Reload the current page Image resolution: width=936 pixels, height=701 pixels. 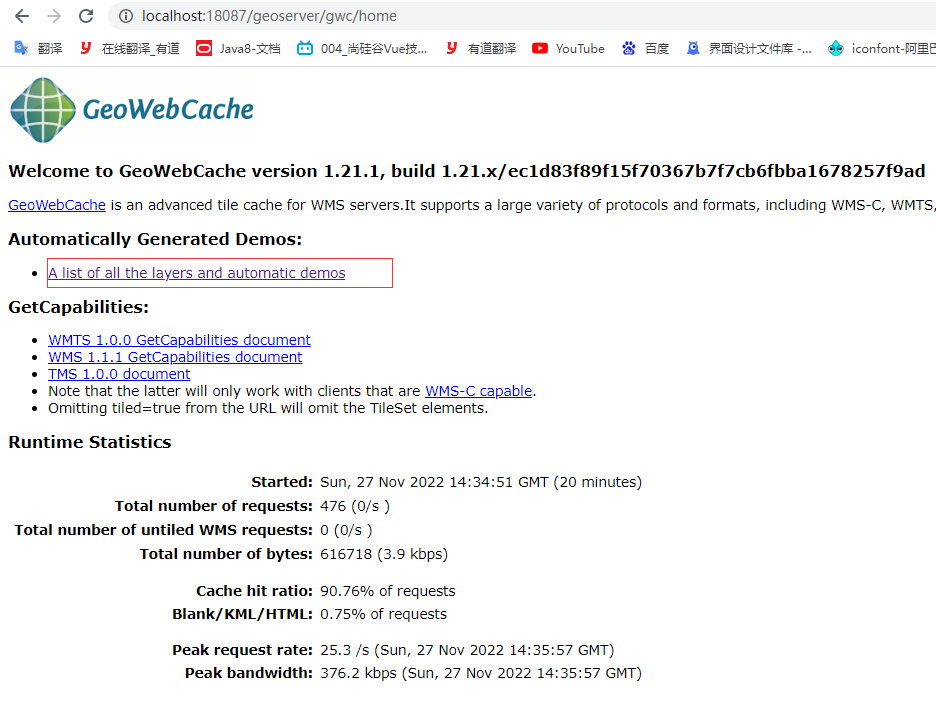[86, 16]
